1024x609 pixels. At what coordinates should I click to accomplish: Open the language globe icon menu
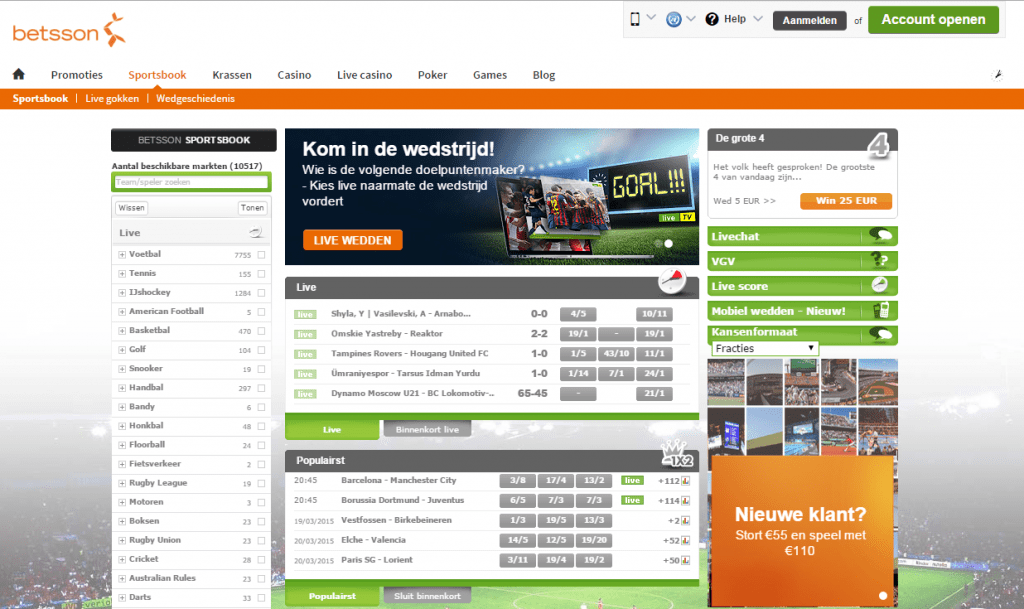tap(673, 20)
